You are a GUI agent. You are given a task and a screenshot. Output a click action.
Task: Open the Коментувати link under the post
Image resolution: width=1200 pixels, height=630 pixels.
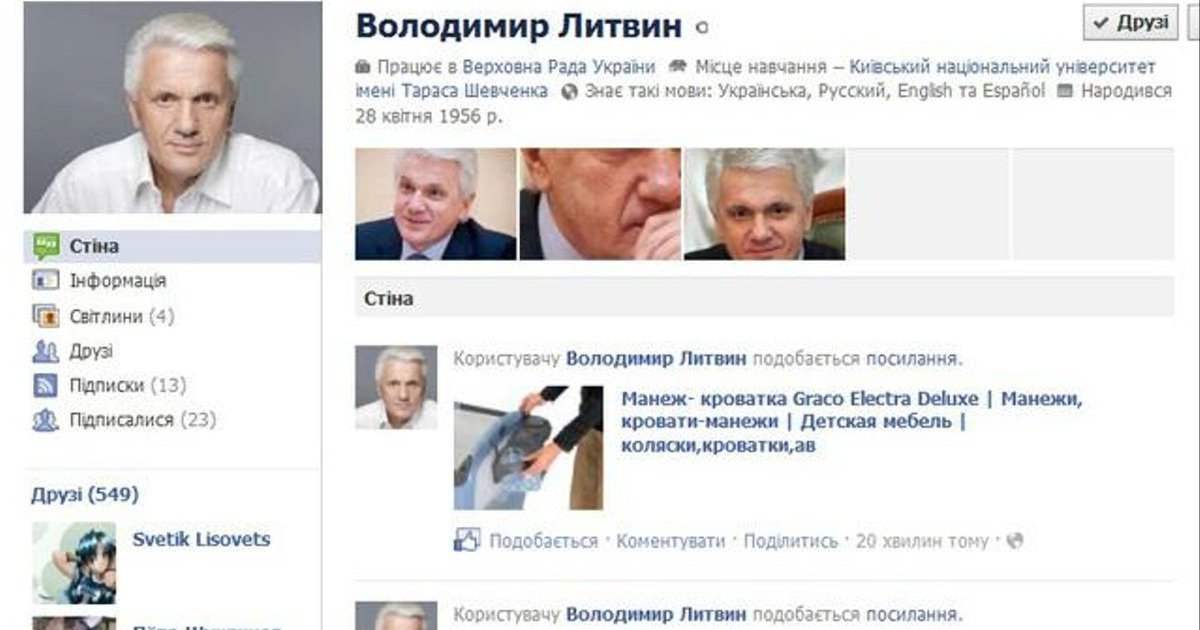670,541
